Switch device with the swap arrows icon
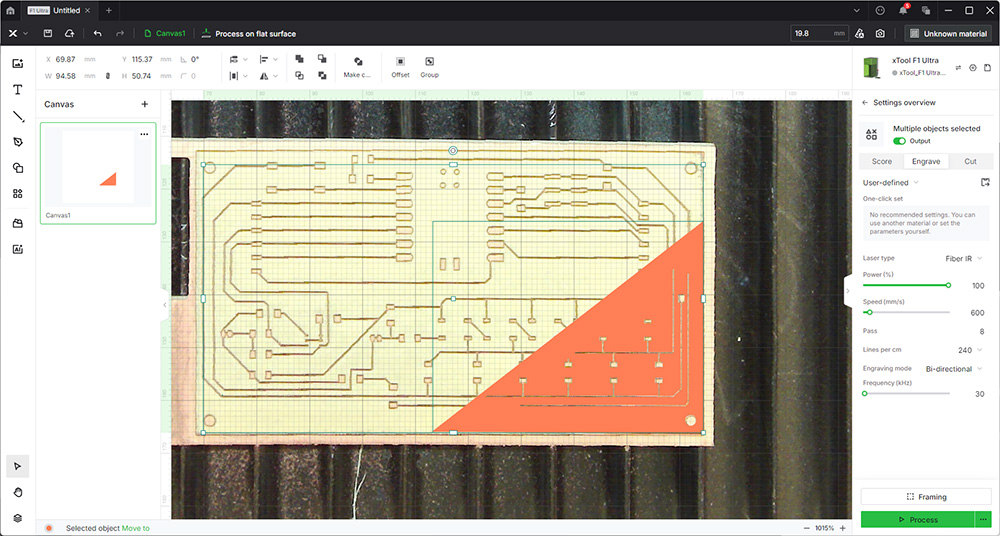 point(958,68)
